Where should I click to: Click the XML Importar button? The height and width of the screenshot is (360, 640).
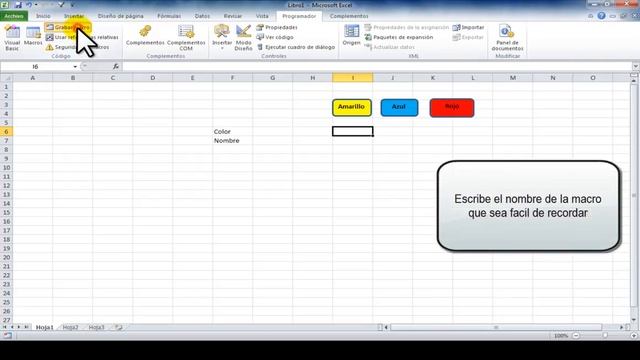pyautogui.click(x=469, y=27)
